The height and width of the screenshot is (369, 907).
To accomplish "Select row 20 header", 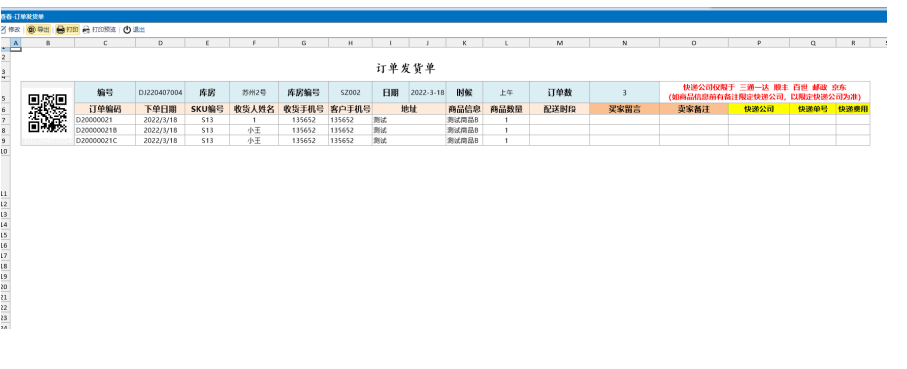I will click(5, 287).
